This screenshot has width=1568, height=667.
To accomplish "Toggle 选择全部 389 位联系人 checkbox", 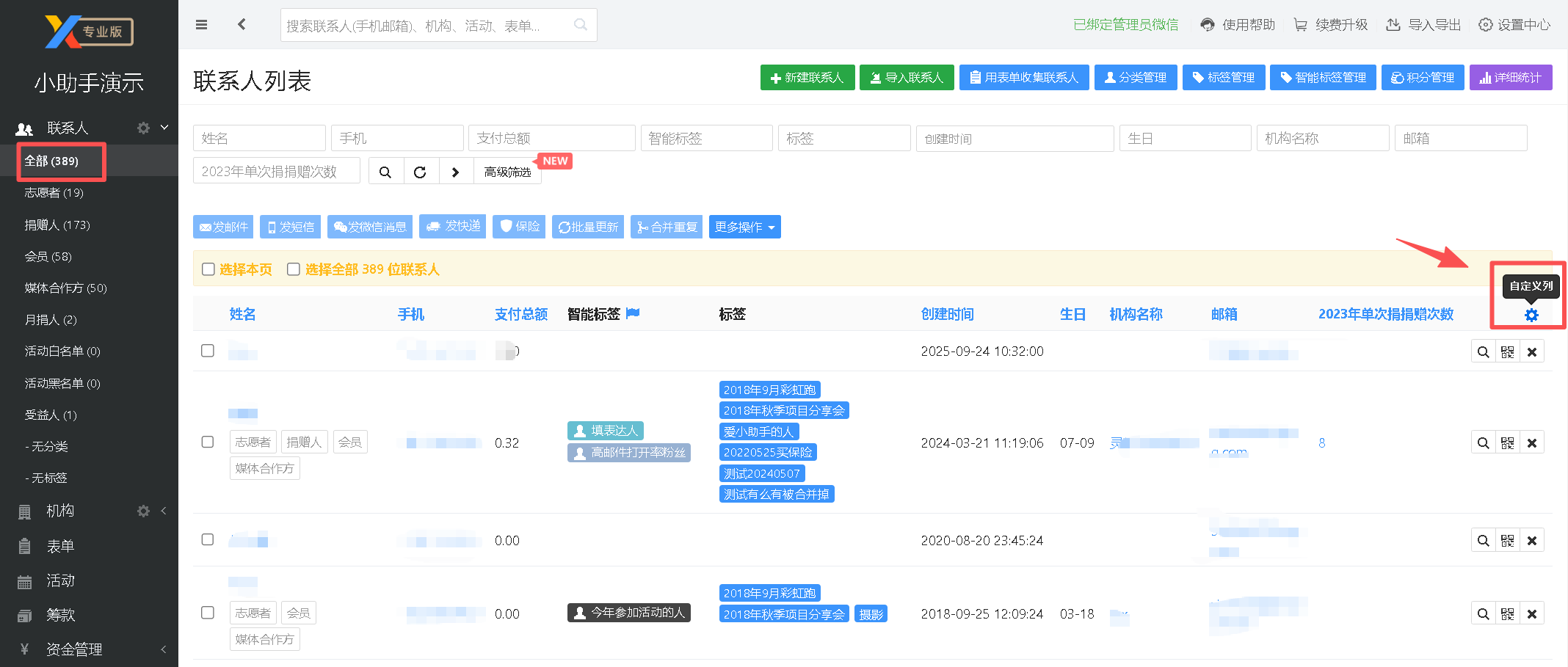I will pyautogui.click(x=294, y=269).
